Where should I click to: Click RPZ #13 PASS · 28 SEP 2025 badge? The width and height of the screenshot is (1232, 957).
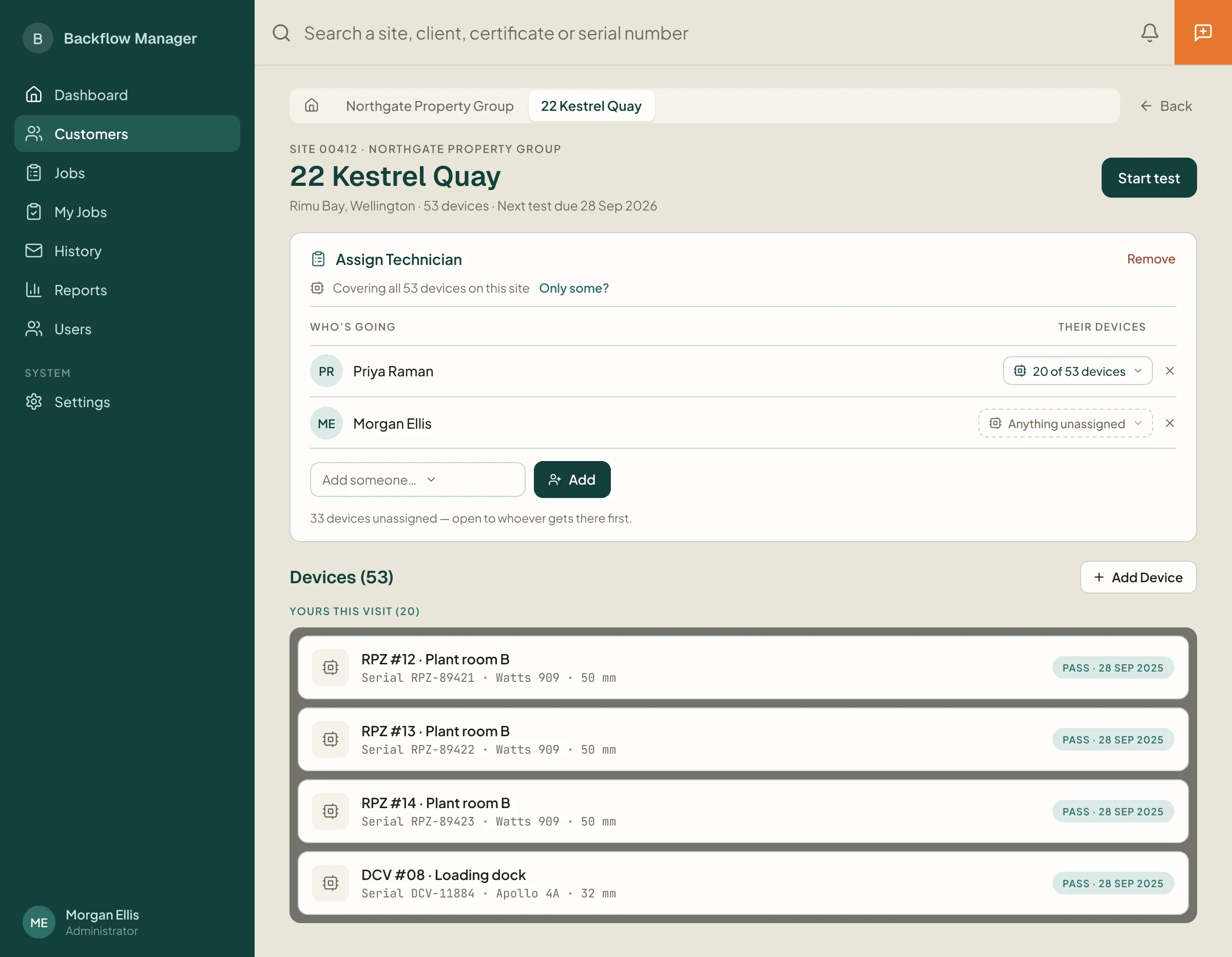coord(1112,739)
